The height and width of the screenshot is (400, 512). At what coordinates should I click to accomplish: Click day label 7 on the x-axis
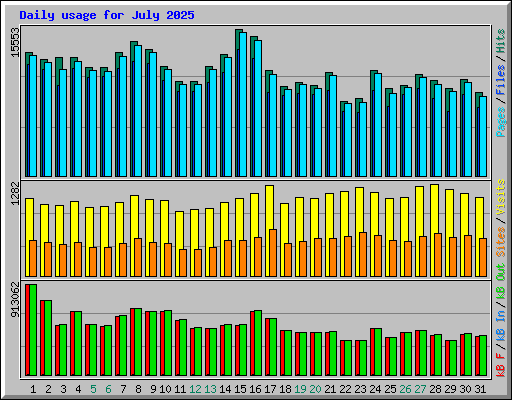pyautogui.click(x=123, y=389)
